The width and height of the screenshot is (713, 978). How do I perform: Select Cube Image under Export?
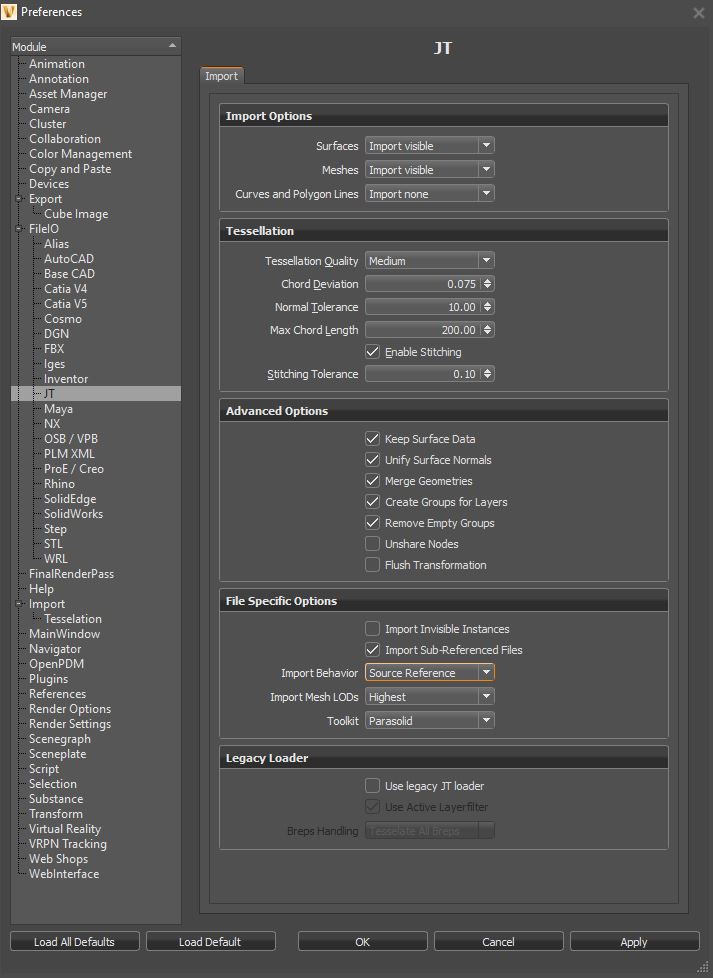76,214
